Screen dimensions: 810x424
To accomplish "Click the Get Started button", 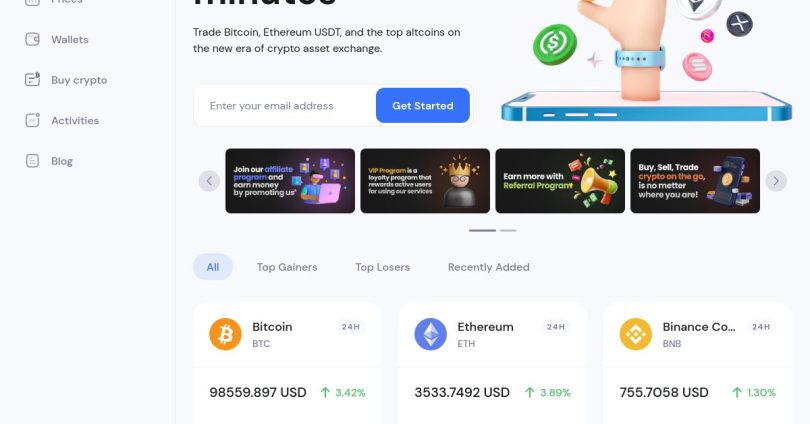I will tap(423, 105).
